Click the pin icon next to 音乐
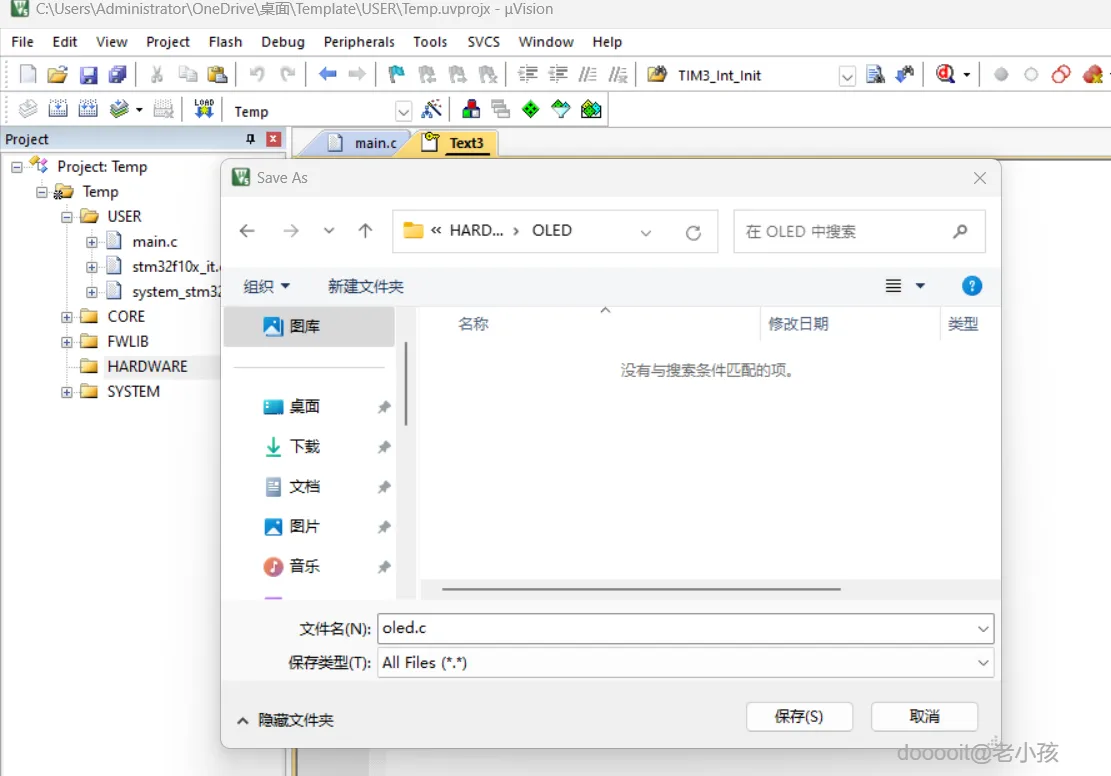Viewport: 1111px width, 776px height. pos(384,566)
